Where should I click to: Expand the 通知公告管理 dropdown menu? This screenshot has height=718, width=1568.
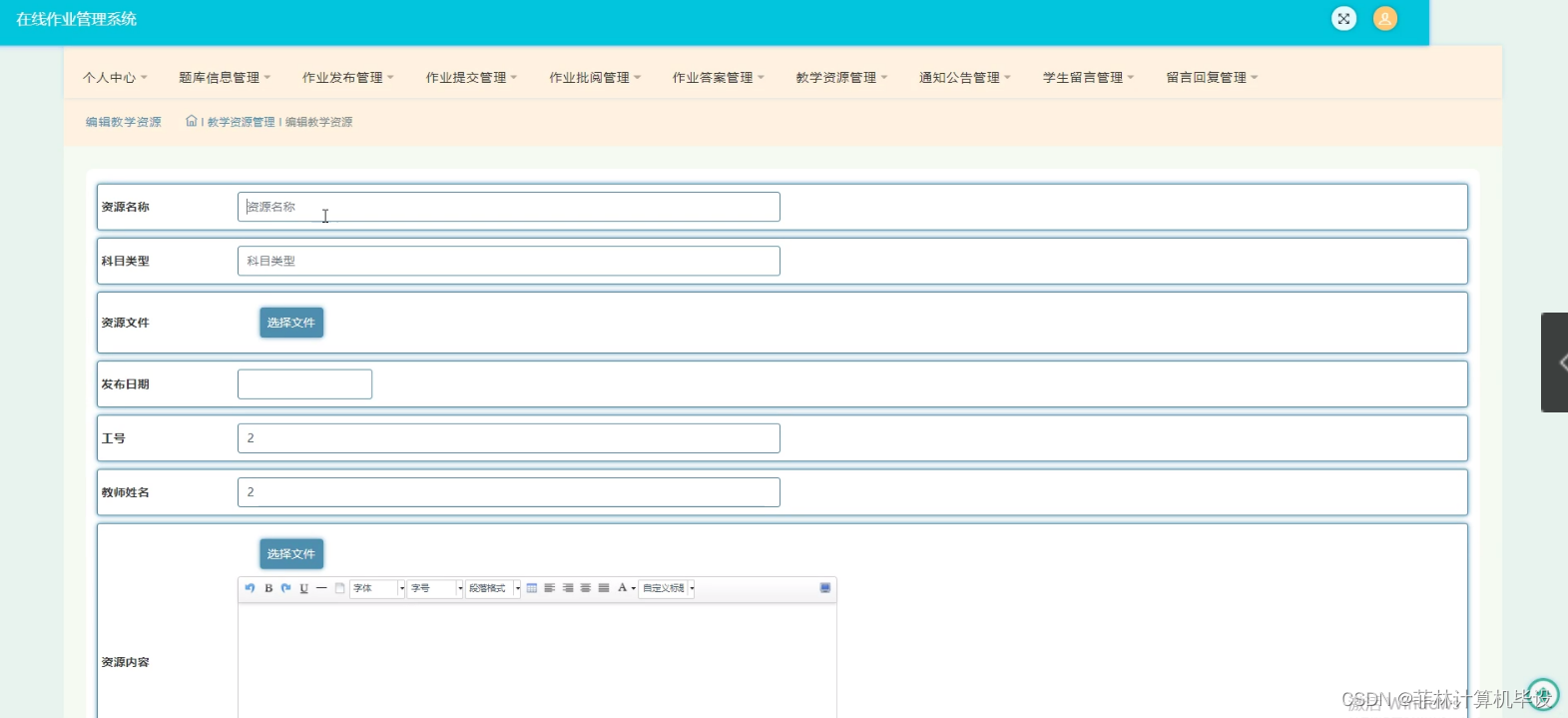[965, 77]
